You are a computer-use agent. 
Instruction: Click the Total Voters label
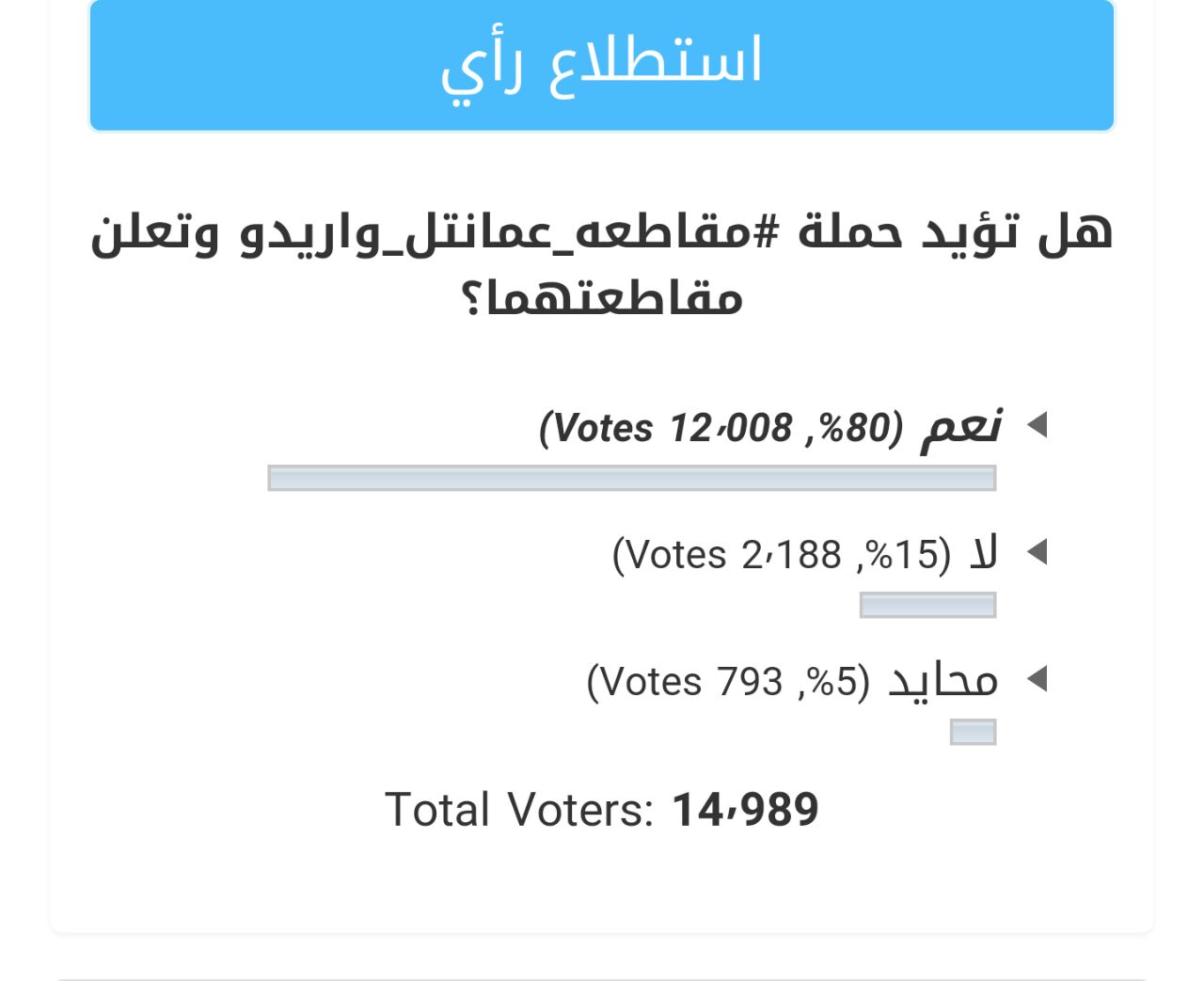(518, 810)
